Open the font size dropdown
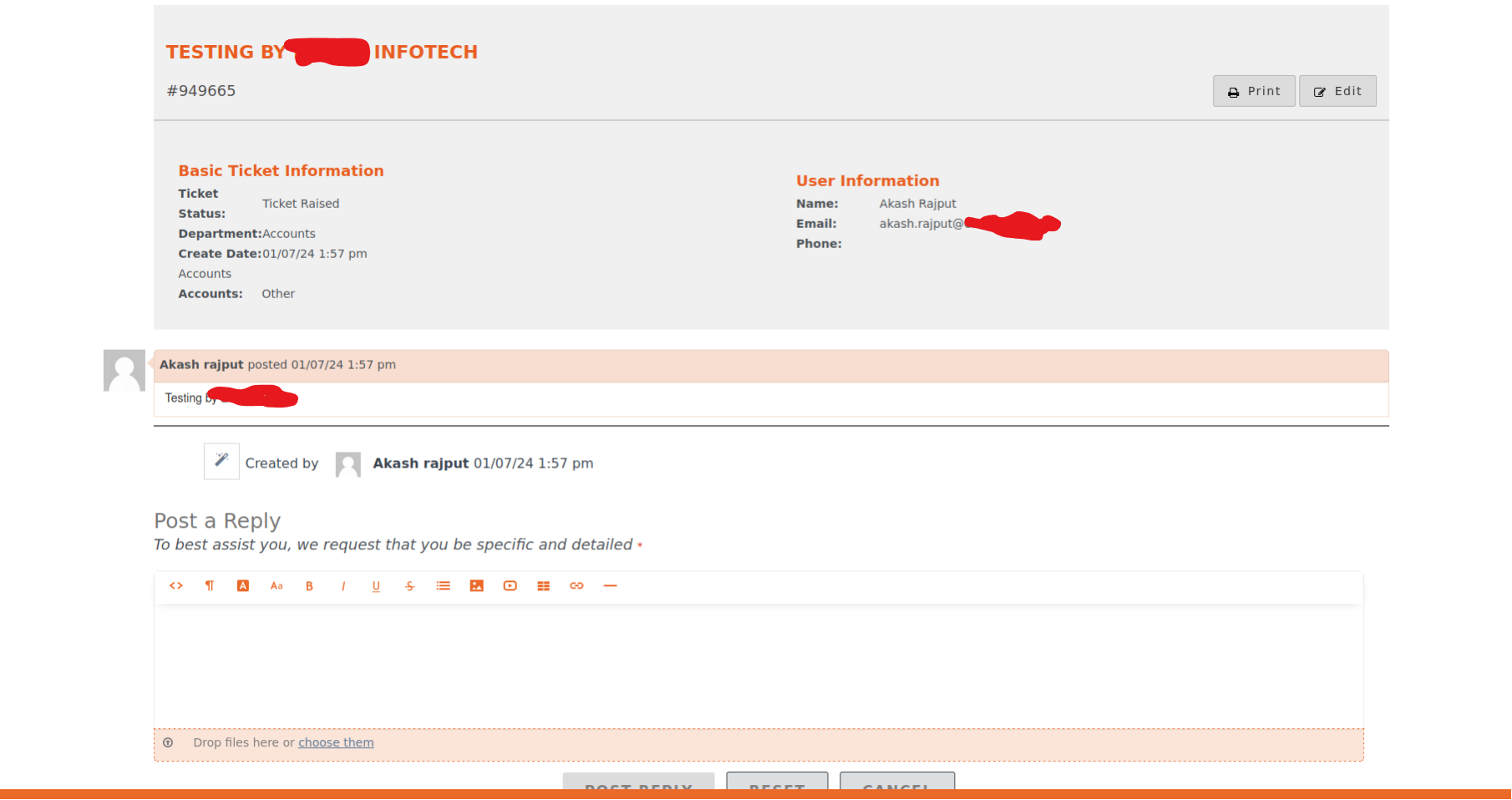The image size is (1512, 800). point(277,586)
